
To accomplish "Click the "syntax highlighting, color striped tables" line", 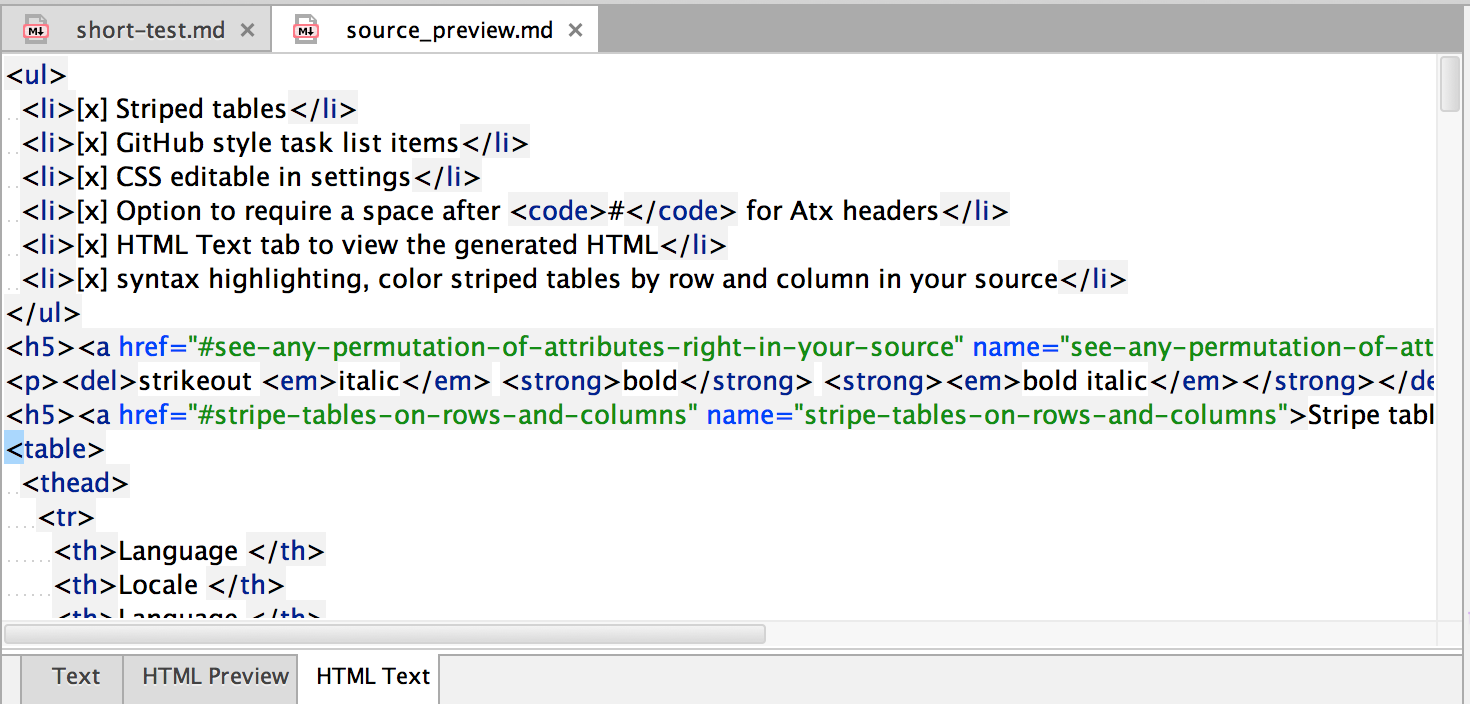I will [x=575, y=279].
